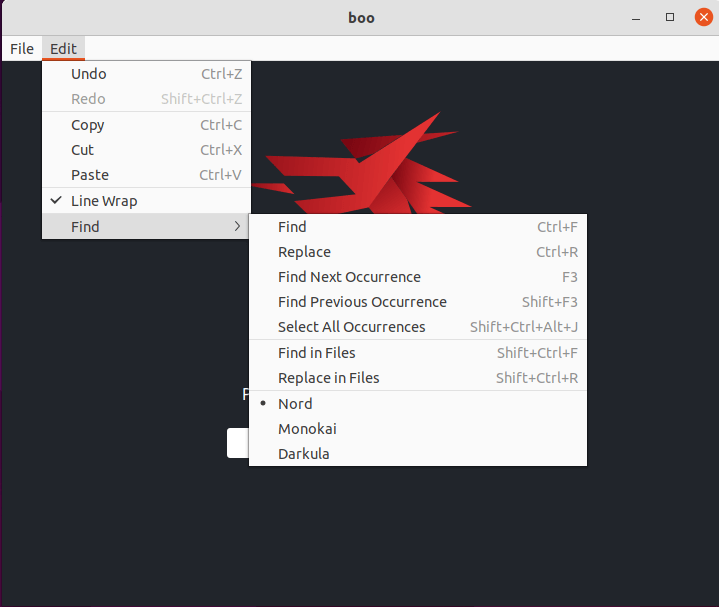Select Undo from the Edit menu
Viewport: 719px width, 607px height.
tap(89, 74)
